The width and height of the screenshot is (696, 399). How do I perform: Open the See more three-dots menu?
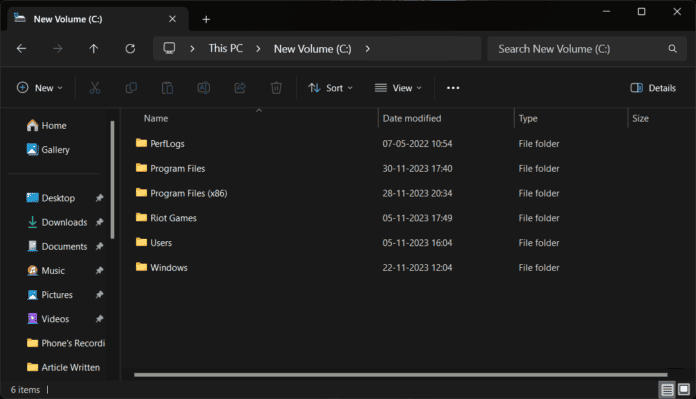pyautogui.click(x=453, y=88)
